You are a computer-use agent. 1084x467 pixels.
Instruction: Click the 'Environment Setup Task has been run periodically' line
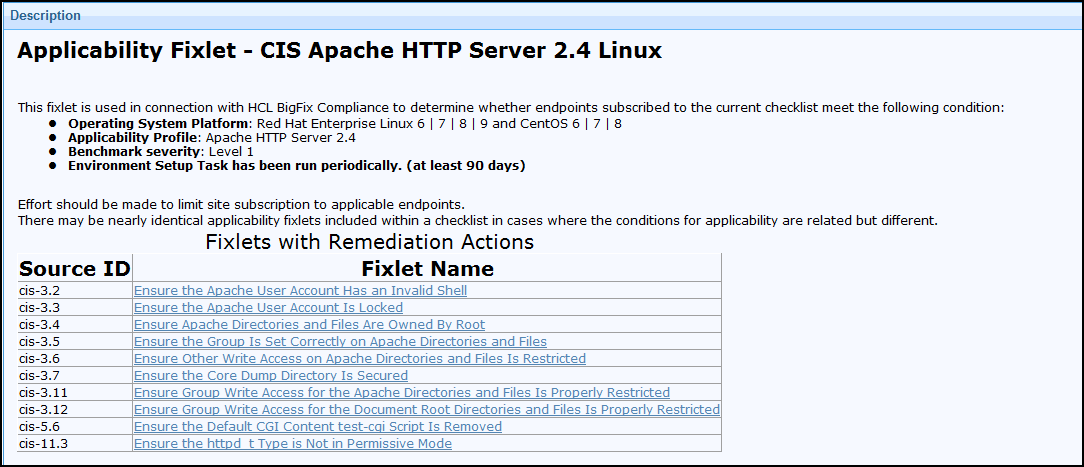coord(297,166)
